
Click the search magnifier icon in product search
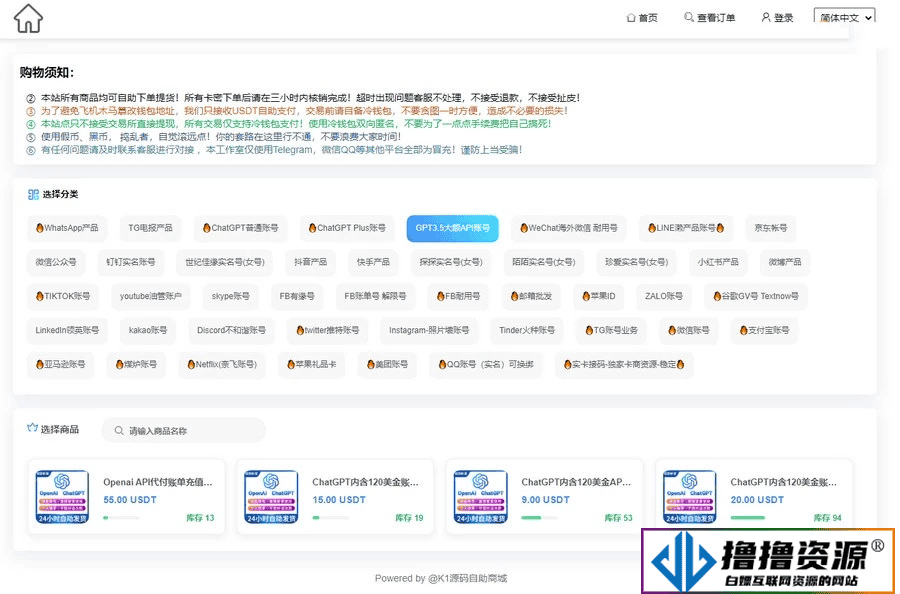(119, 430)
